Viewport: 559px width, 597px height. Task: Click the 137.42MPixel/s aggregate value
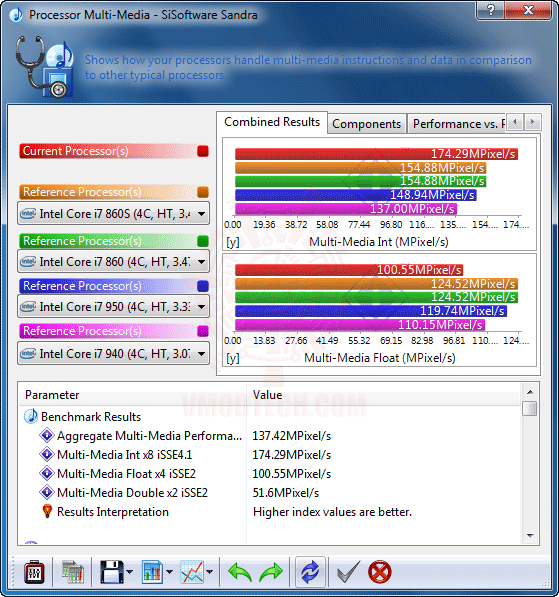[x=292, y=436]
